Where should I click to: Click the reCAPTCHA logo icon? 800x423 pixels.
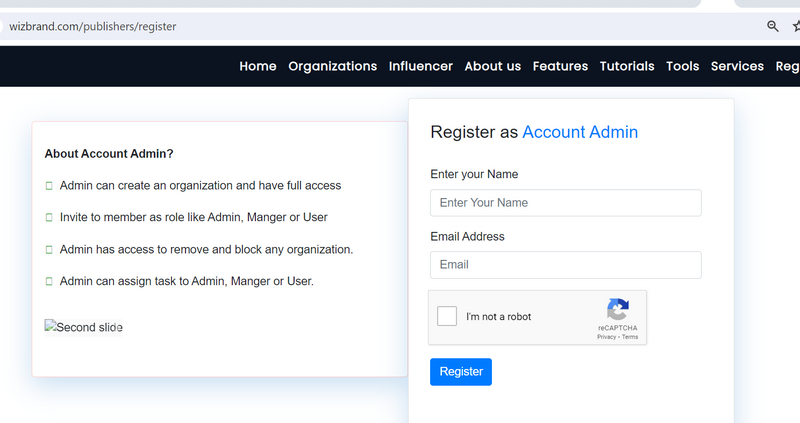click(617, 309)
